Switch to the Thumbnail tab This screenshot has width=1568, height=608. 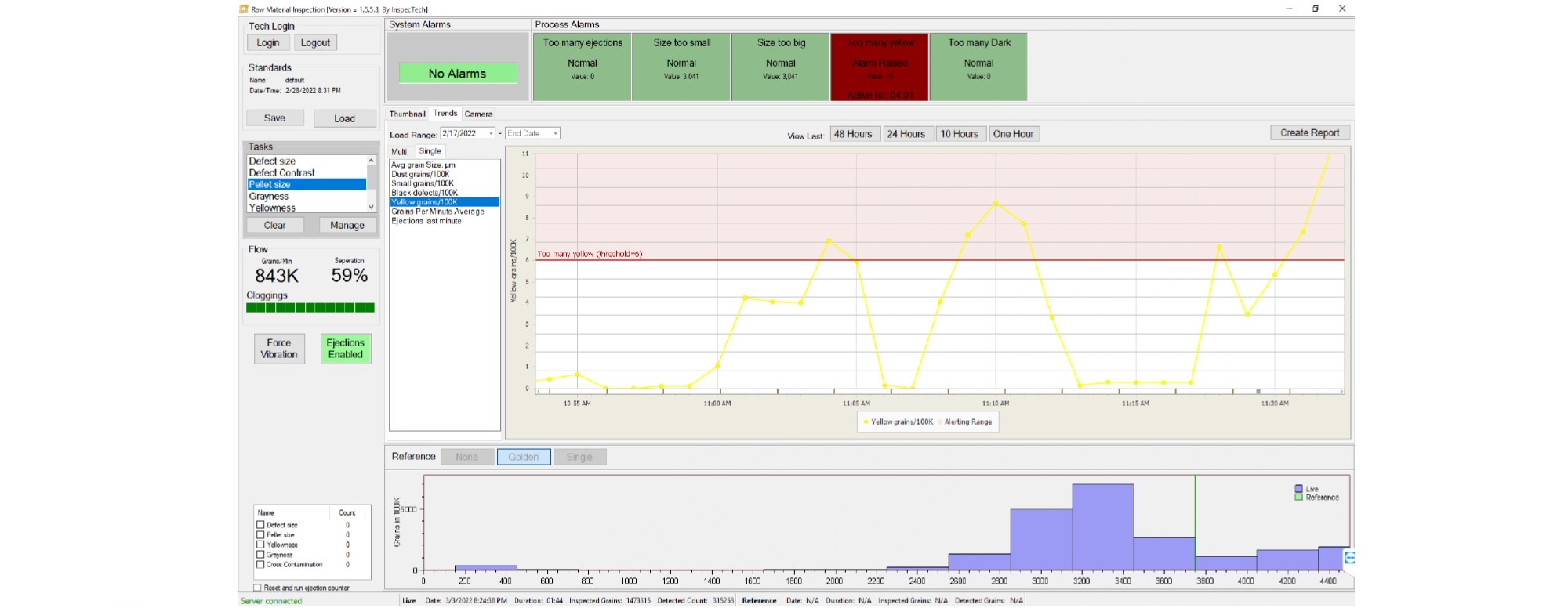click(407, 114)
